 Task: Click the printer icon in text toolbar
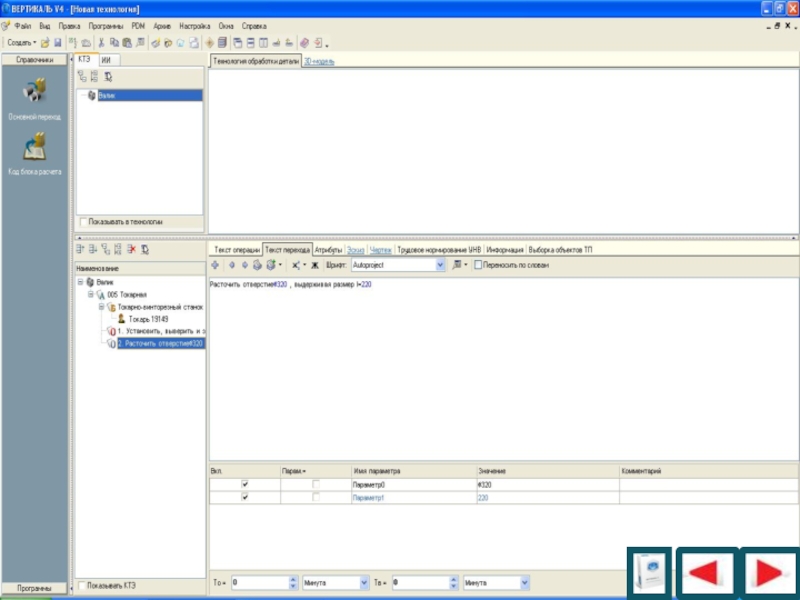[257, 265]
